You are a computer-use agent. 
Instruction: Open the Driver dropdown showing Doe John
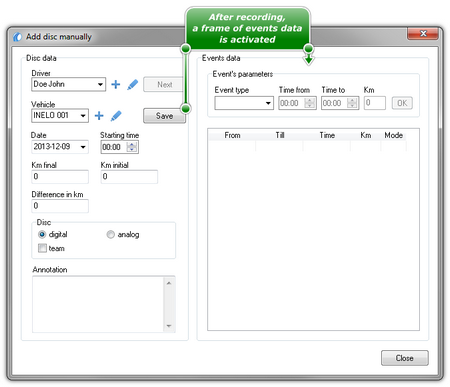[x=69, y=84]
